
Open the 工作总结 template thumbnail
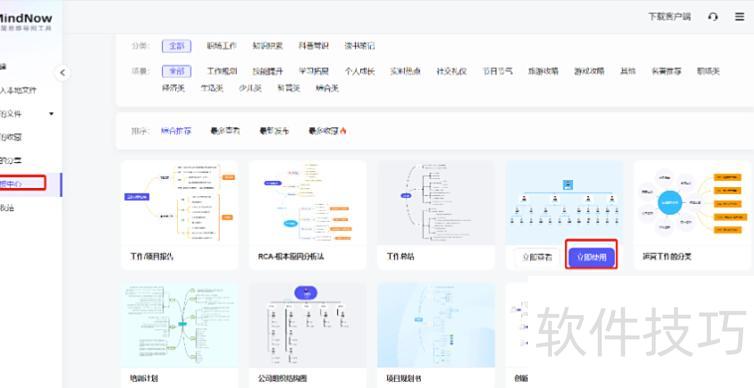[x=436, y=202]
